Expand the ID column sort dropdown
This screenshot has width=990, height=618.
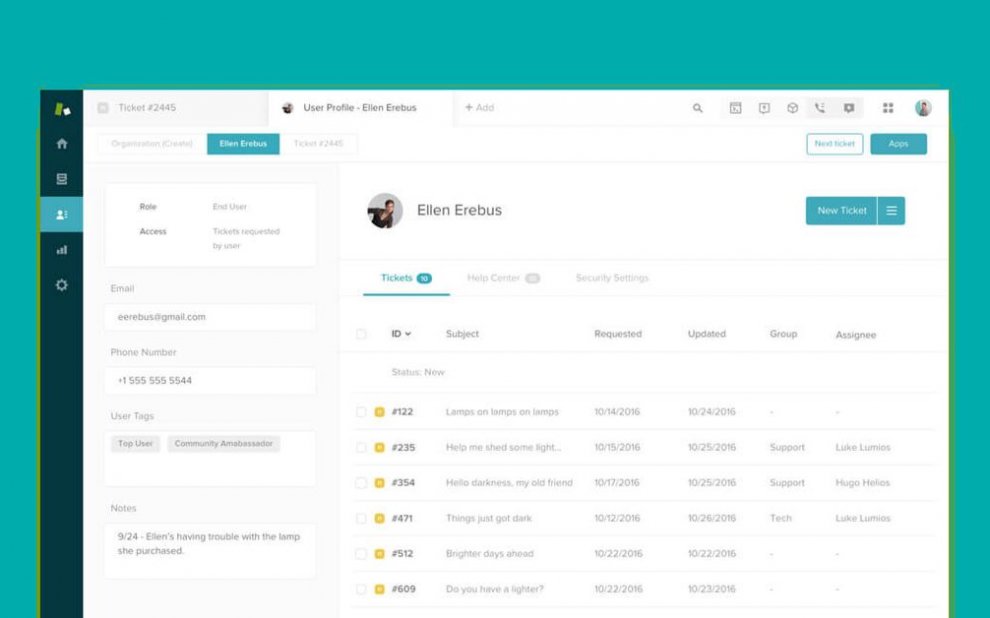tap(401, 334)
